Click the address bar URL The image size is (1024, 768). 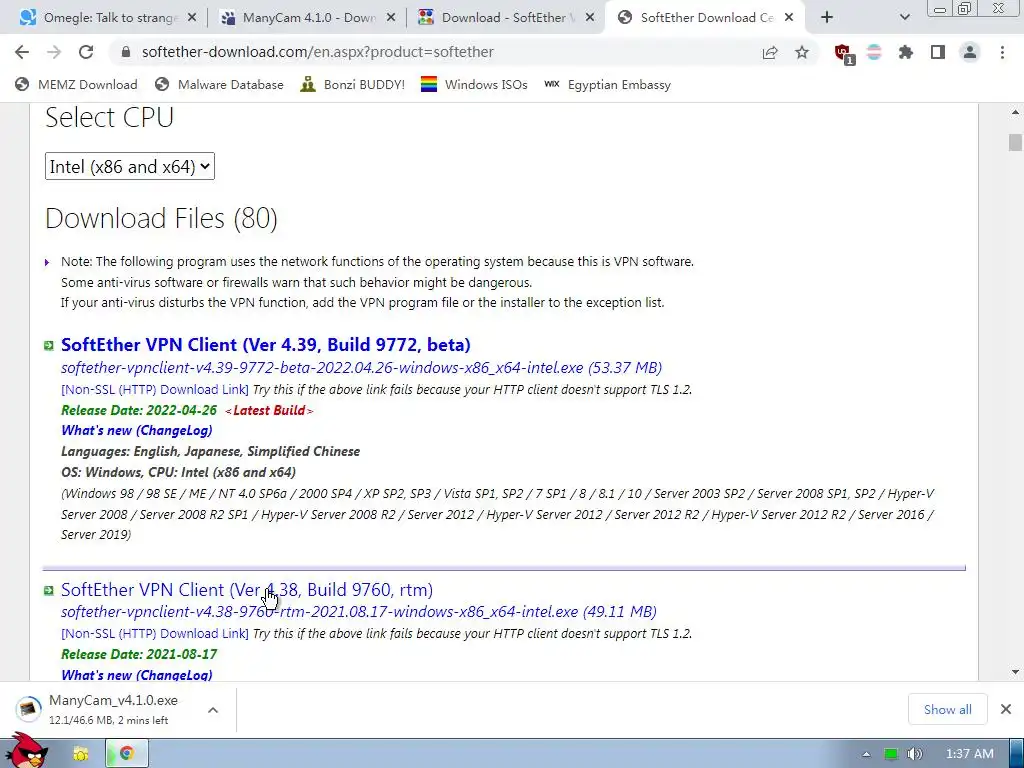(x=317, y=52)
